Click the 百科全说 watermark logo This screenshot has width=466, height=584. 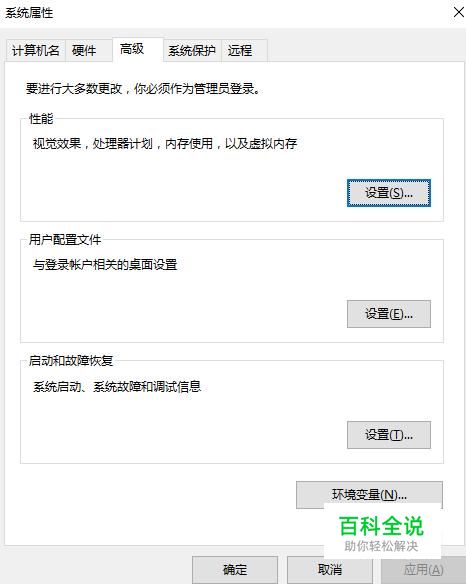tap(382, 532)
